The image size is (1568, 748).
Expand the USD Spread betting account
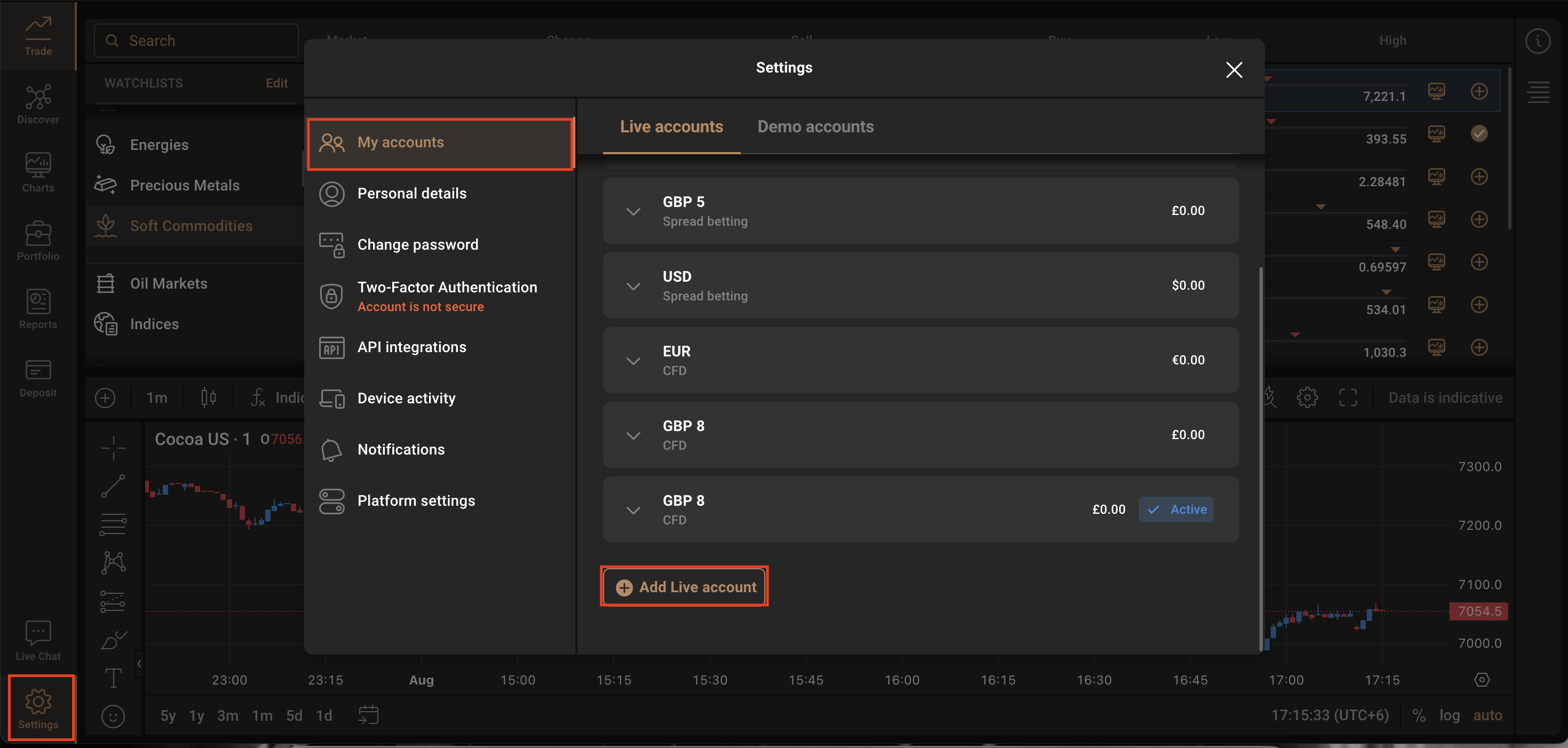pos(633,286)
